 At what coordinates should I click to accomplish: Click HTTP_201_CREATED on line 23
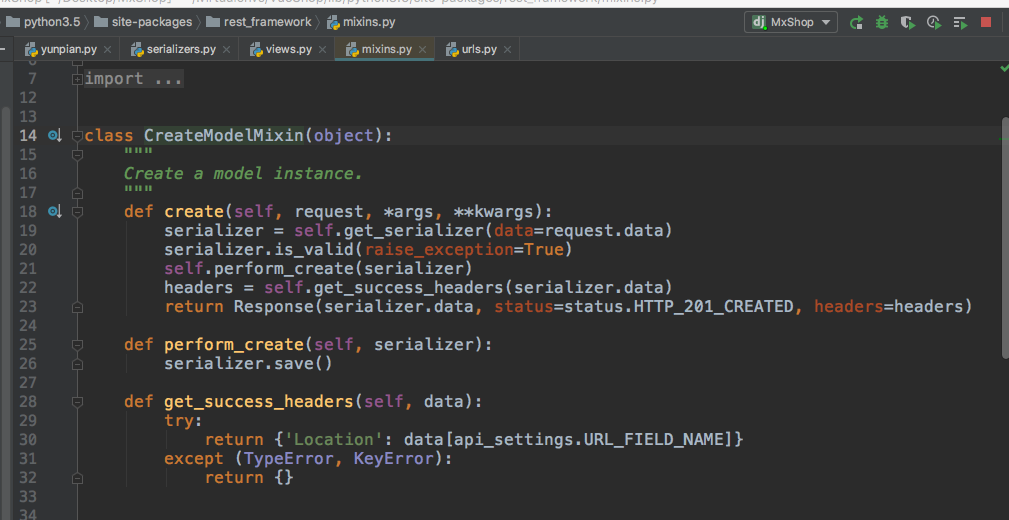coord(714,306)
